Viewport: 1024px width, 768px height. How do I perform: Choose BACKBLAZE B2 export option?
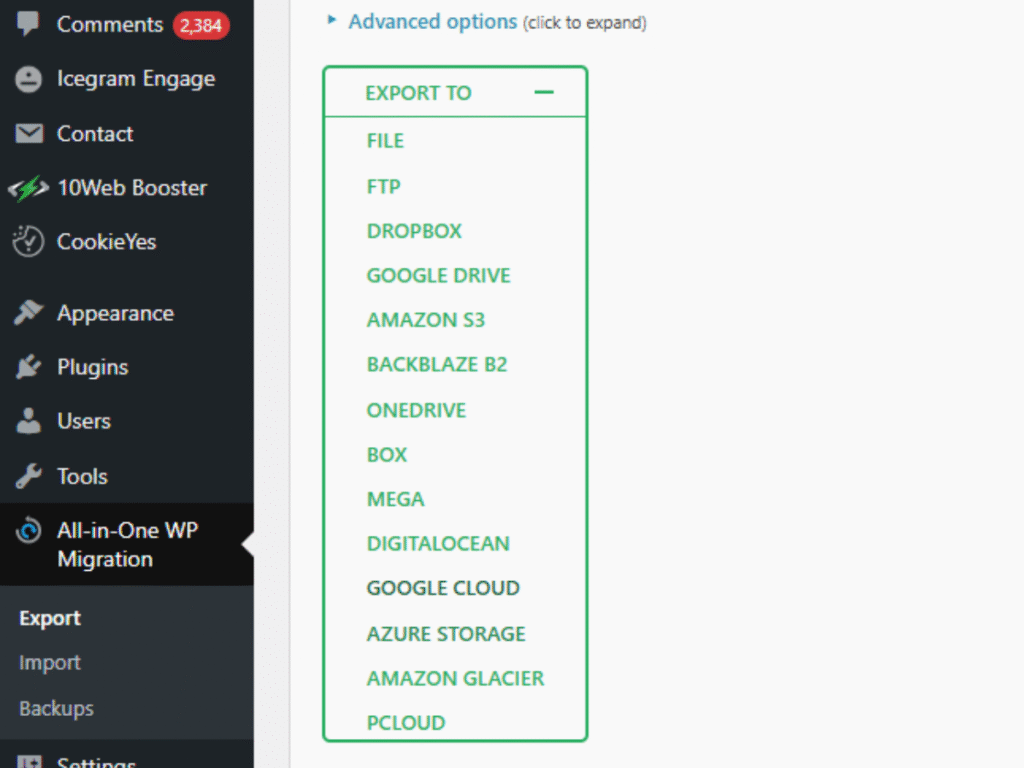pos(437,364)
